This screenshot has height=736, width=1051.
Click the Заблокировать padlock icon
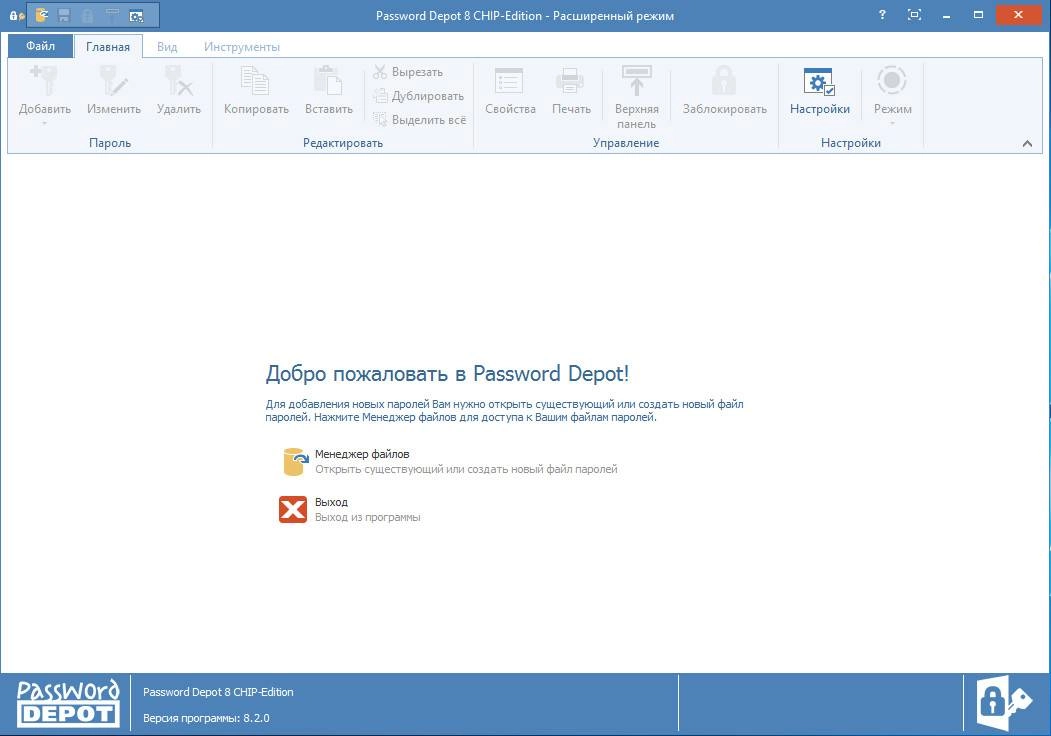coord(724,81)
